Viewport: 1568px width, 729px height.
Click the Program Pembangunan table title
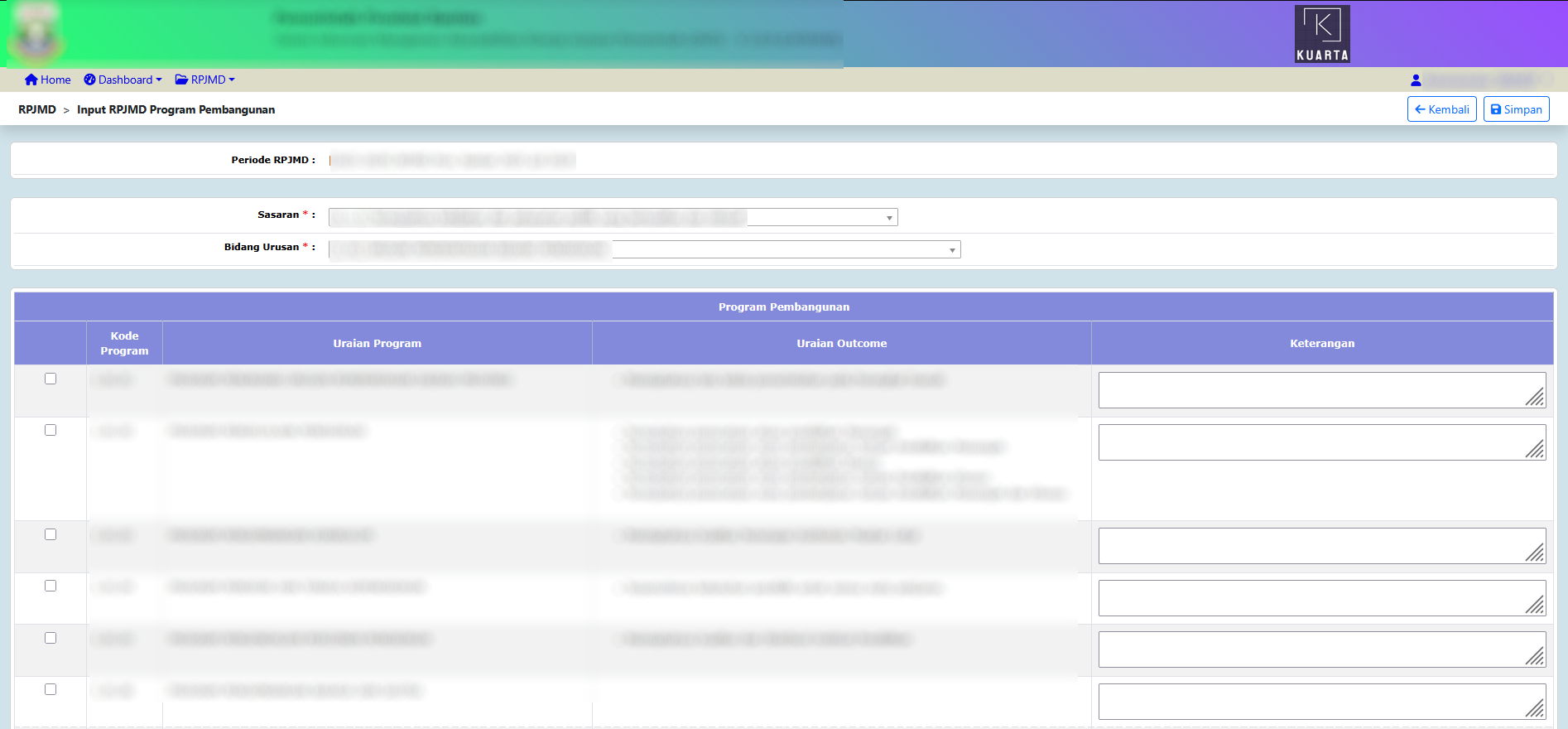784,307
